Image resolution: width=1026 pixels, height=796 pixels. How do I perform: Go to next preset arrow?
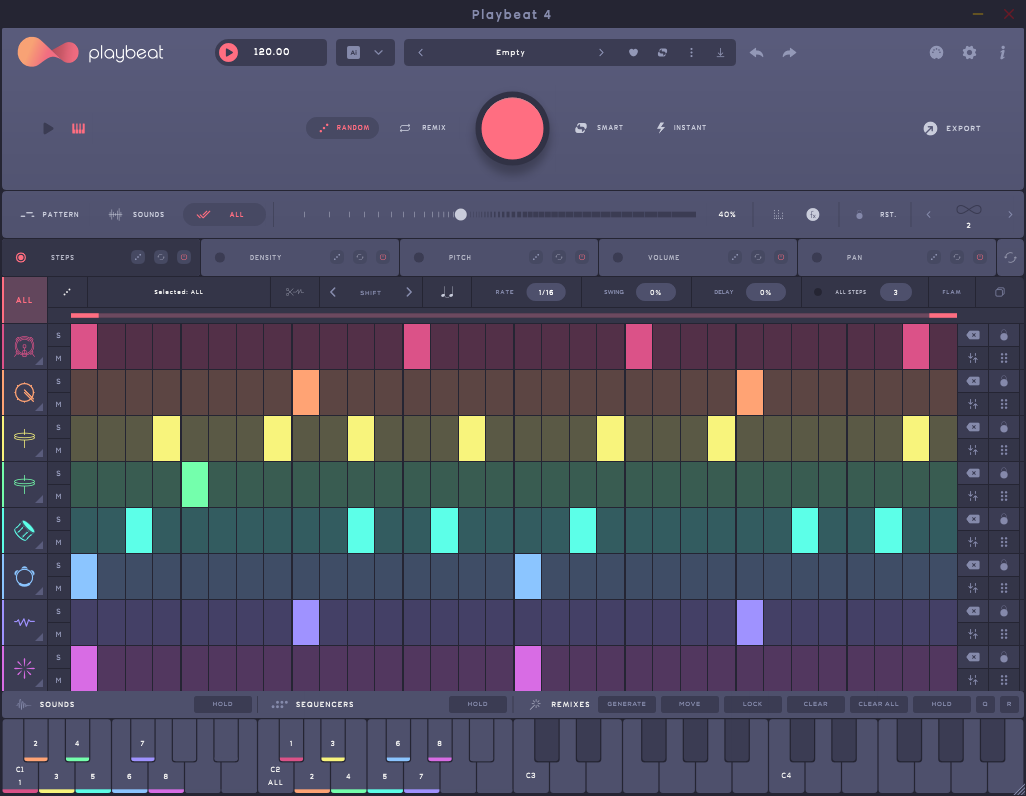coord(601,52)
